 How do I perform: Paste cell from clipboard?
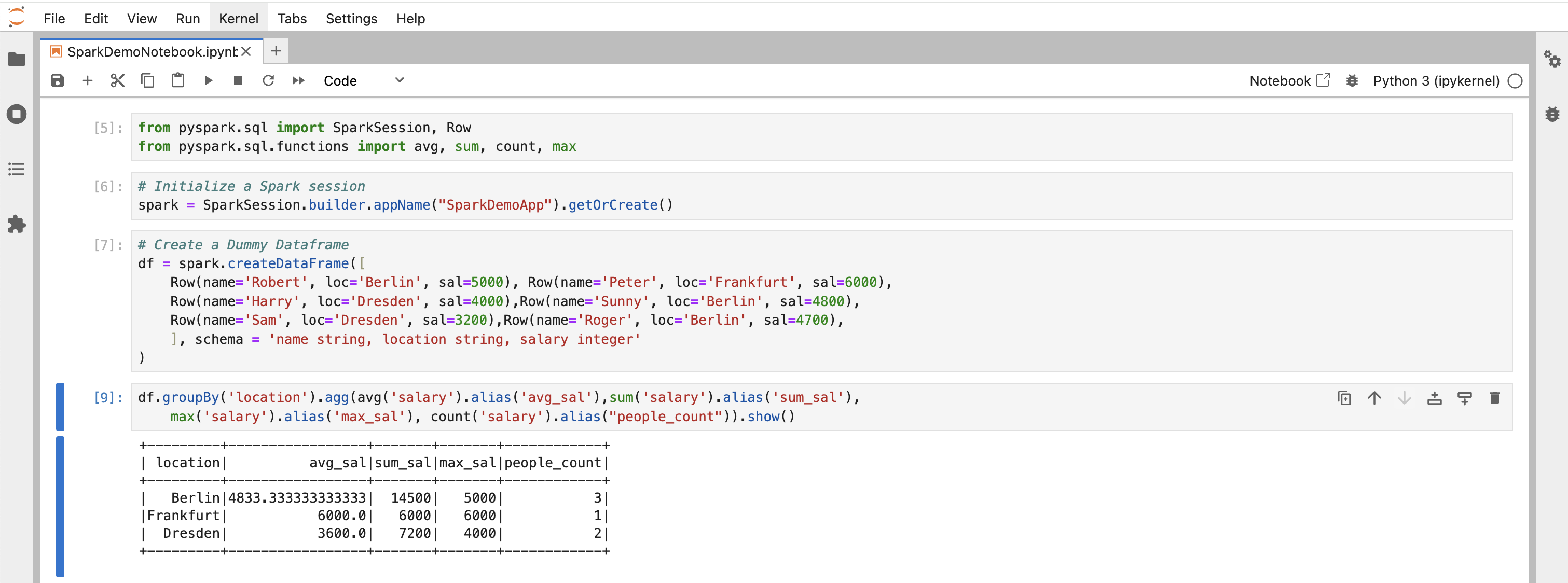pyautogui.click(x=177, y=80)
